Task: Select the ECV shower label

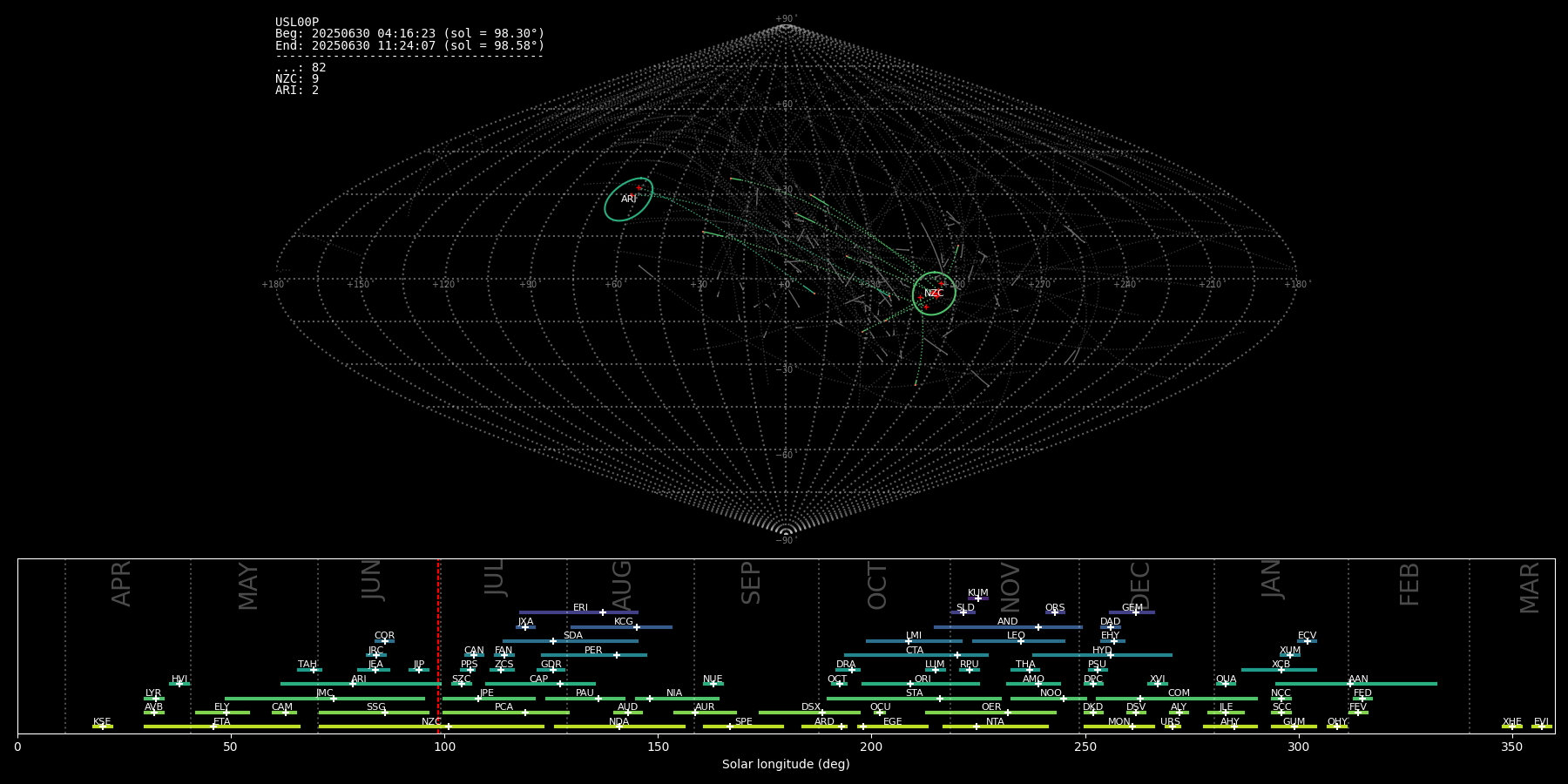Action: [1307, 636]
